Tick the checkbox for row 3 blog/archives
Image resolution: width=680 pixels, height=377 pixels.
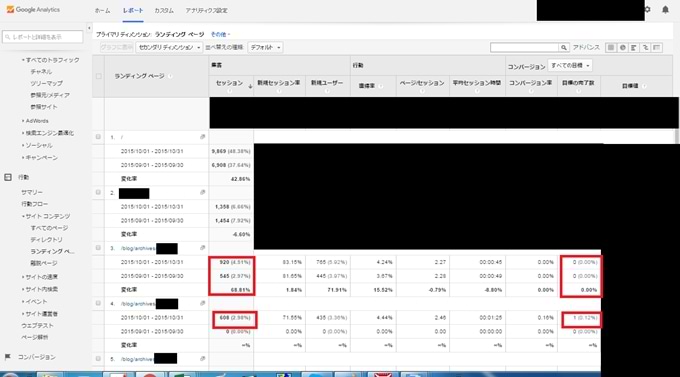pyautogui.click(x=98, y=248)
